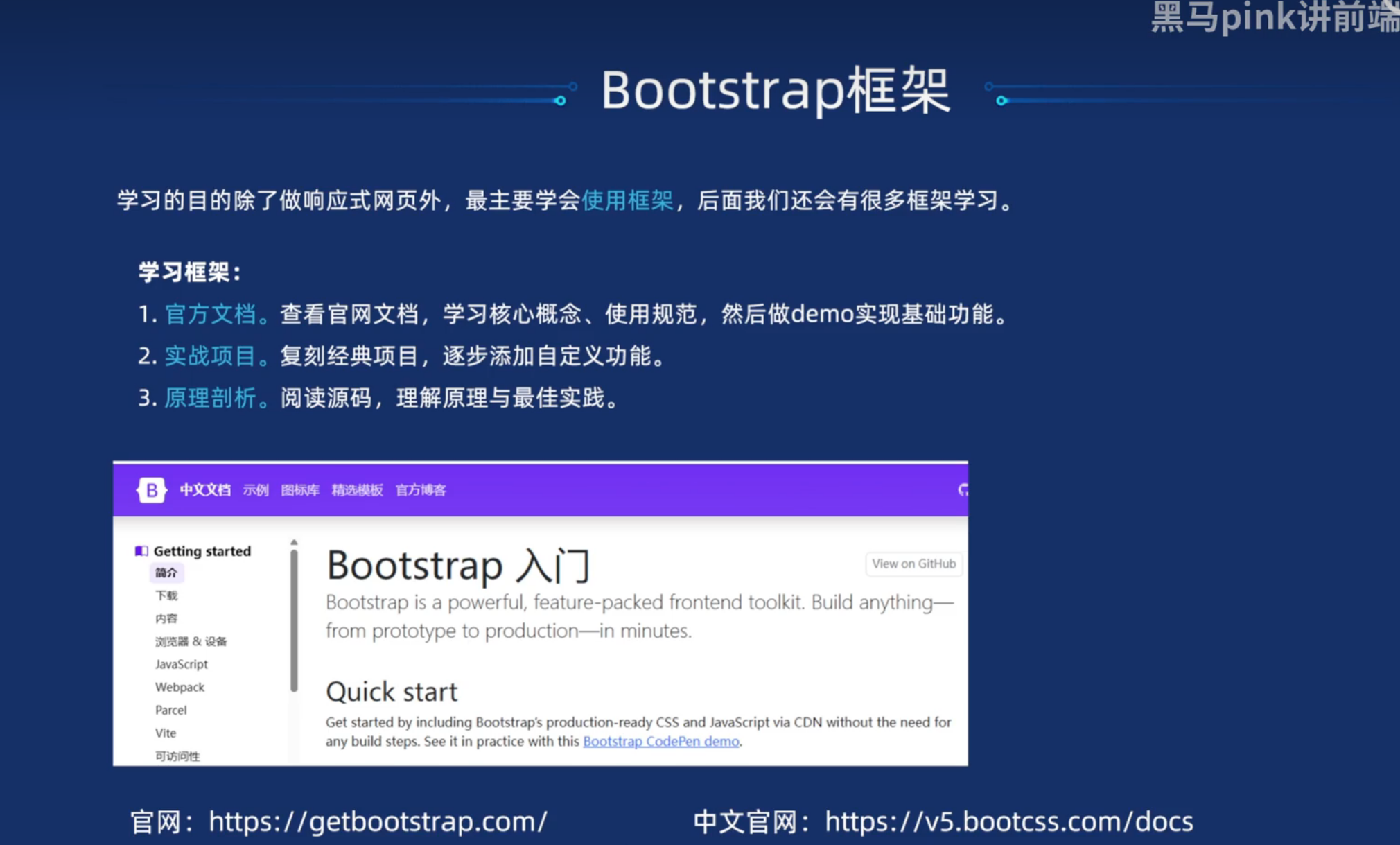
Task: Click the Quick start heading
Action: point(392,692)
